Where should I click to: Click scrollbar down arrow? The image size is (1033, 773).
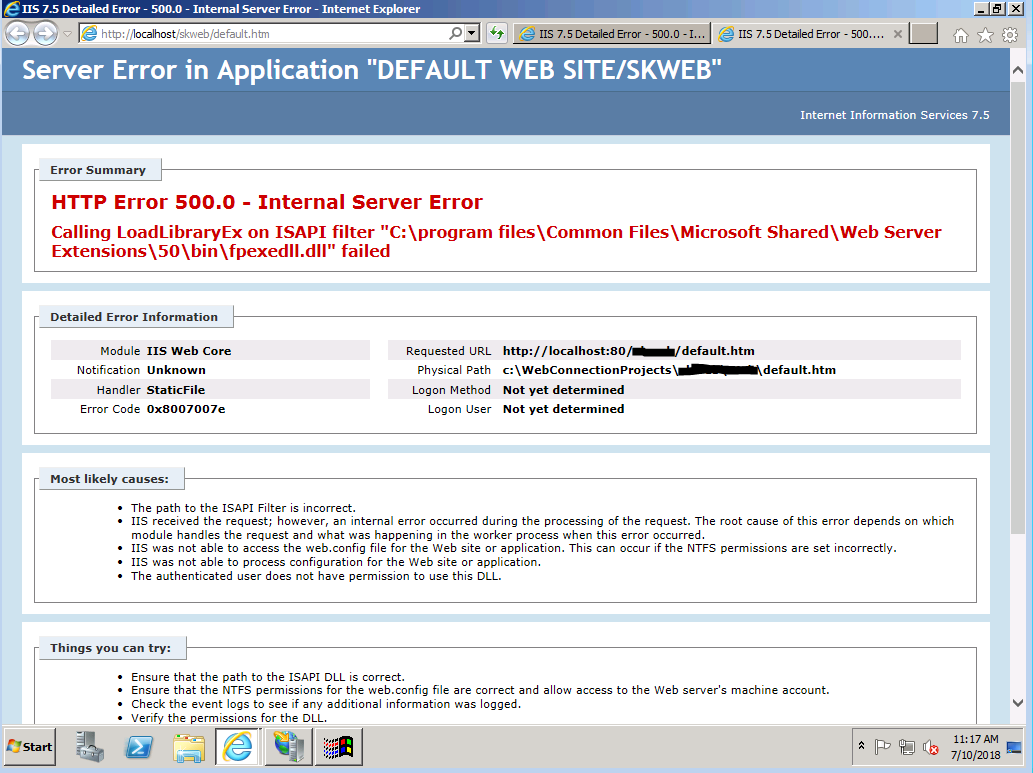1018,703
